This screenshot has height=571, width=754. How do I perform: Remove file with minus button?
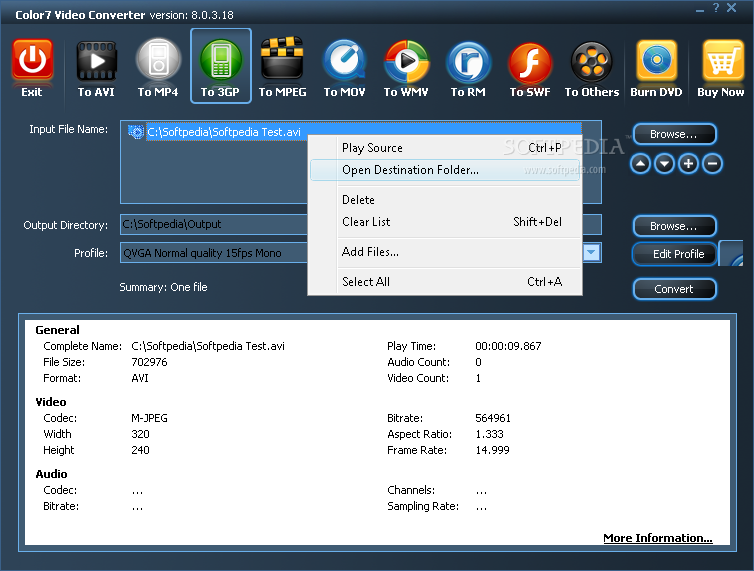(712, 164)
